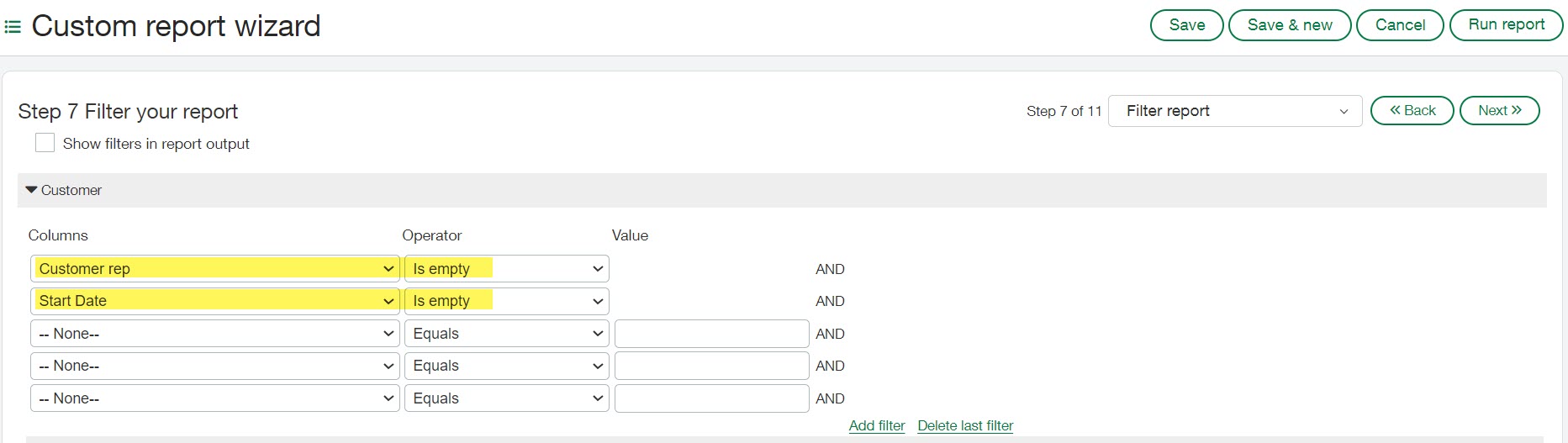Focus the last row Value input field
Screen dimensions: 1568x443
point(711,398)
